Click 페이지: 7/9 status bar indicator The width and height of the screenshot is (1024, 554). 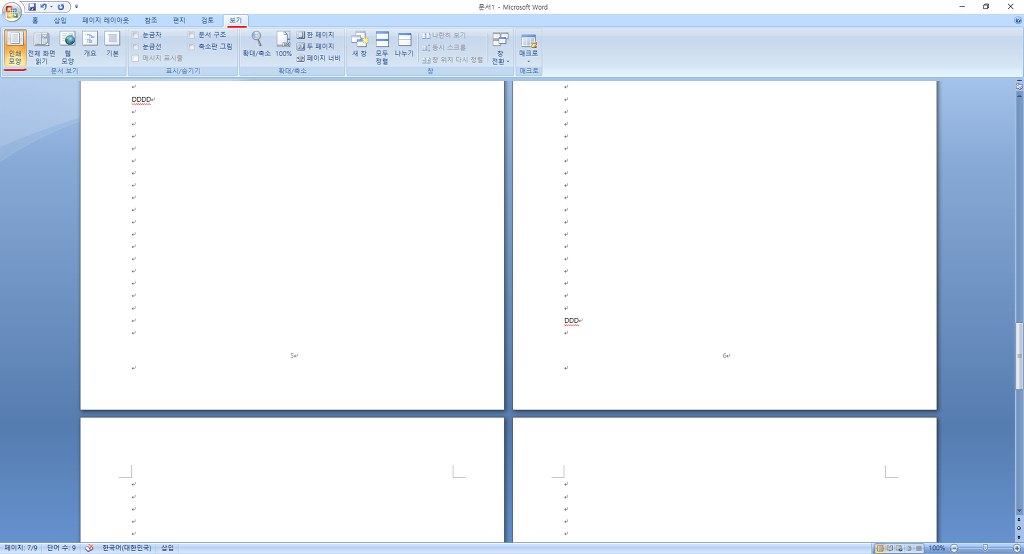coord(21,548)
